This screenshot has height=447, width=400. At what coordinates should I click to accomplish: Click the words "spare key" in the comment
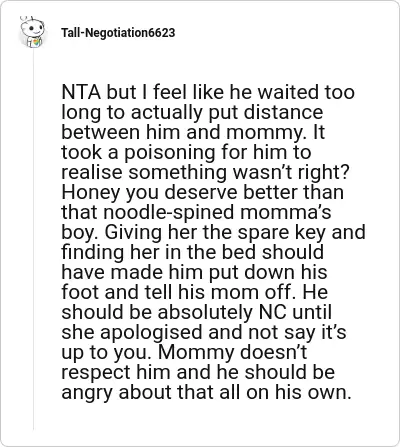coord(286,233)
